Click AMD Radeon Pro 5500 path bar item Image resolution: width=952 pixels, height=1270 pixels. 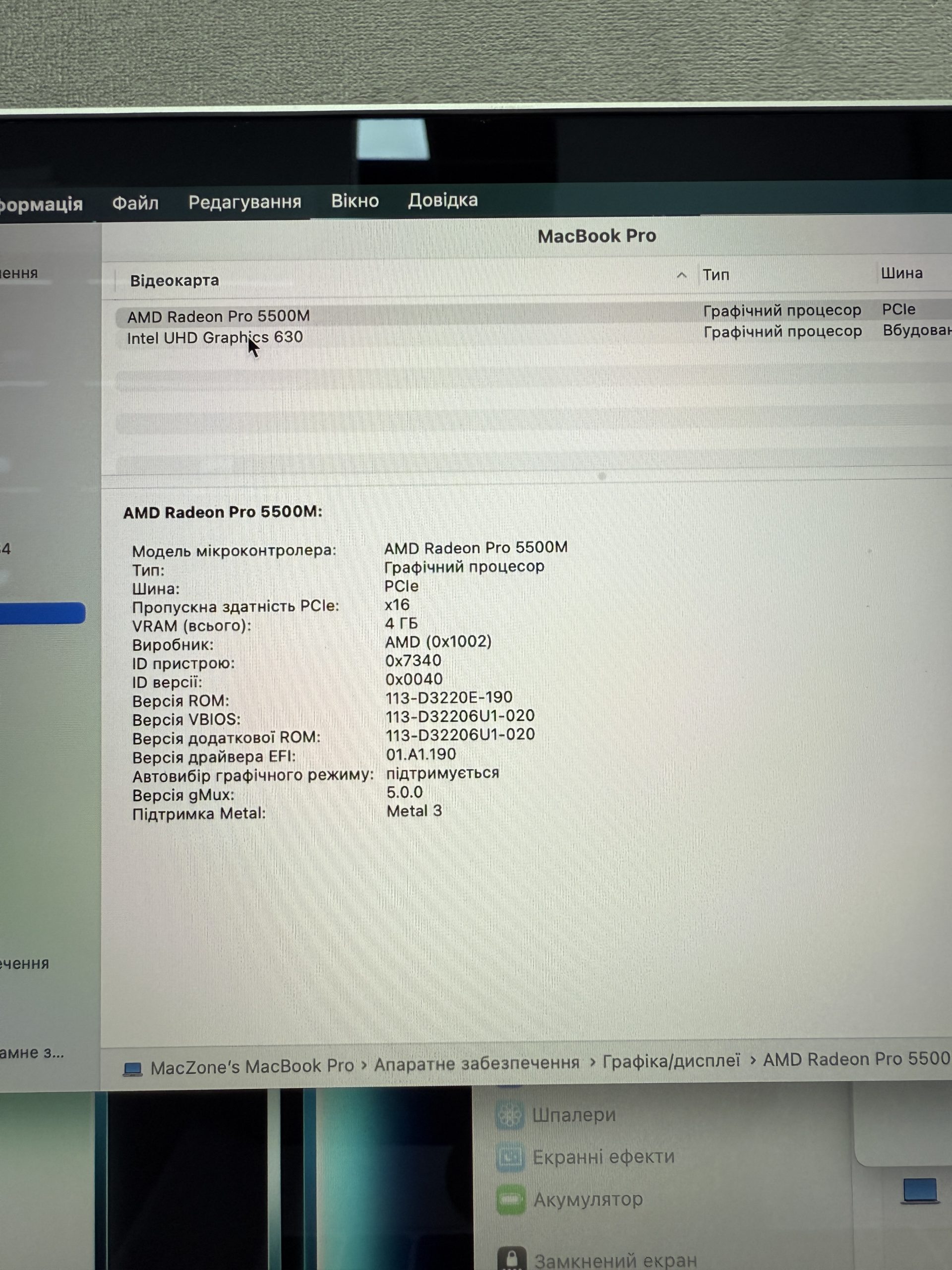[x=857, y=1059]
